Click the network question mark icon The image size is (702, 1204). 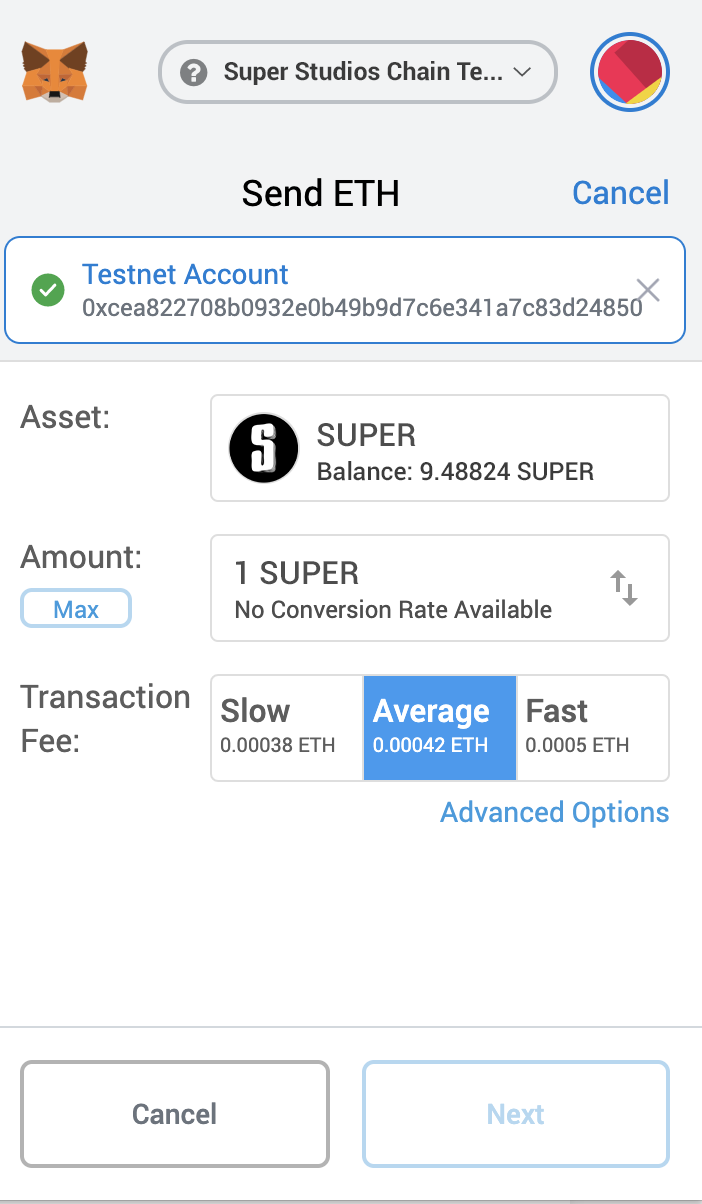point(194,72)
